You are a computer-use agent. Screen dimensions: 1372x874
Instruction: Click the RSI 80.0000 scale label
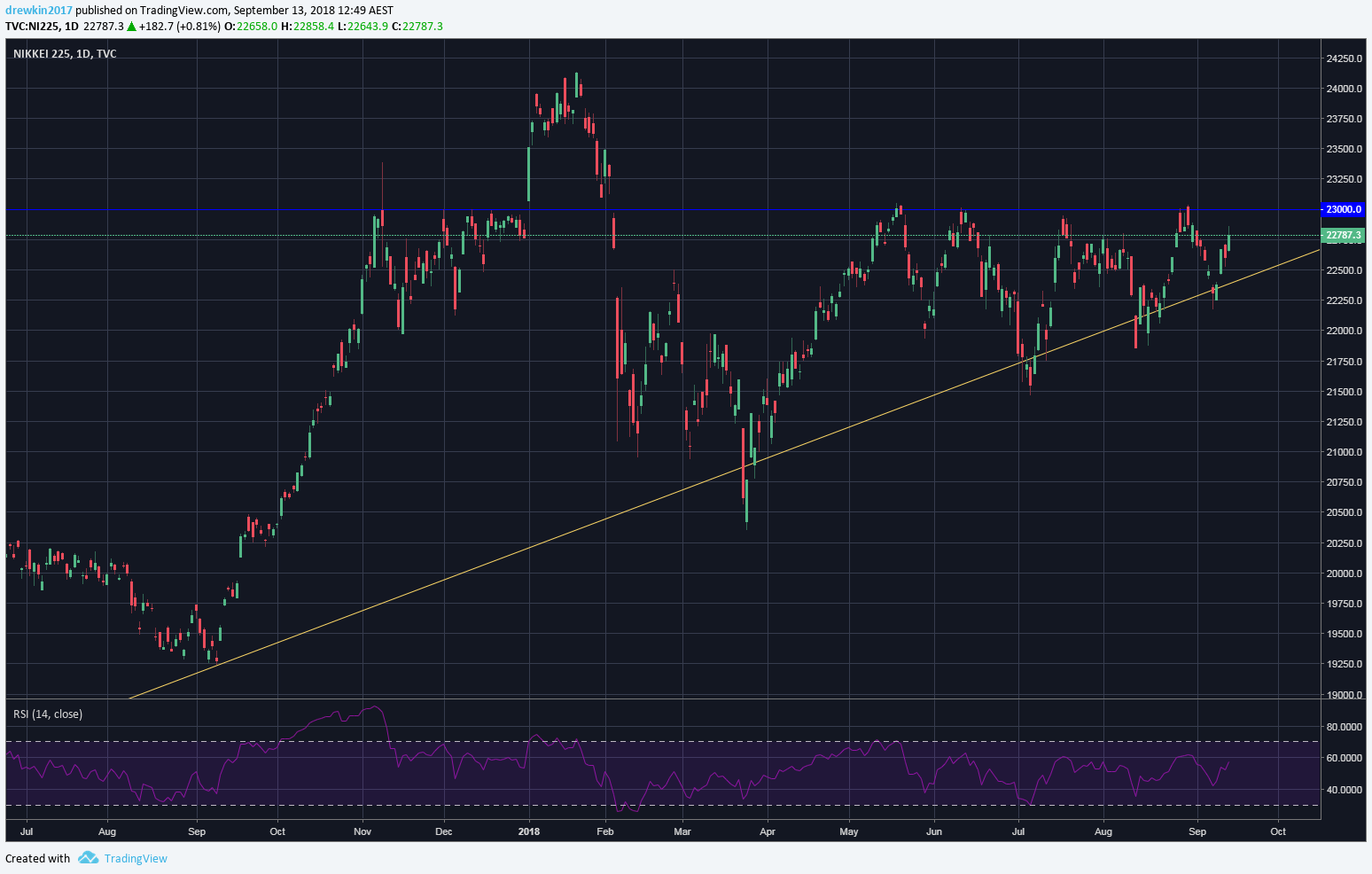(1345, 727)
